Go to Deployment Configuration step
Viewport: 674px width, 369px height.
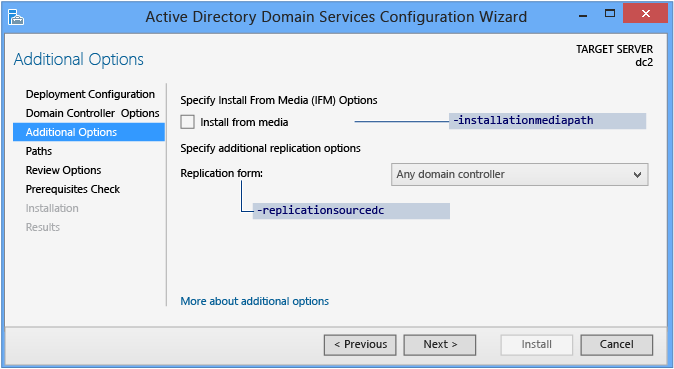pyautogui.click(x=90, y=94)
